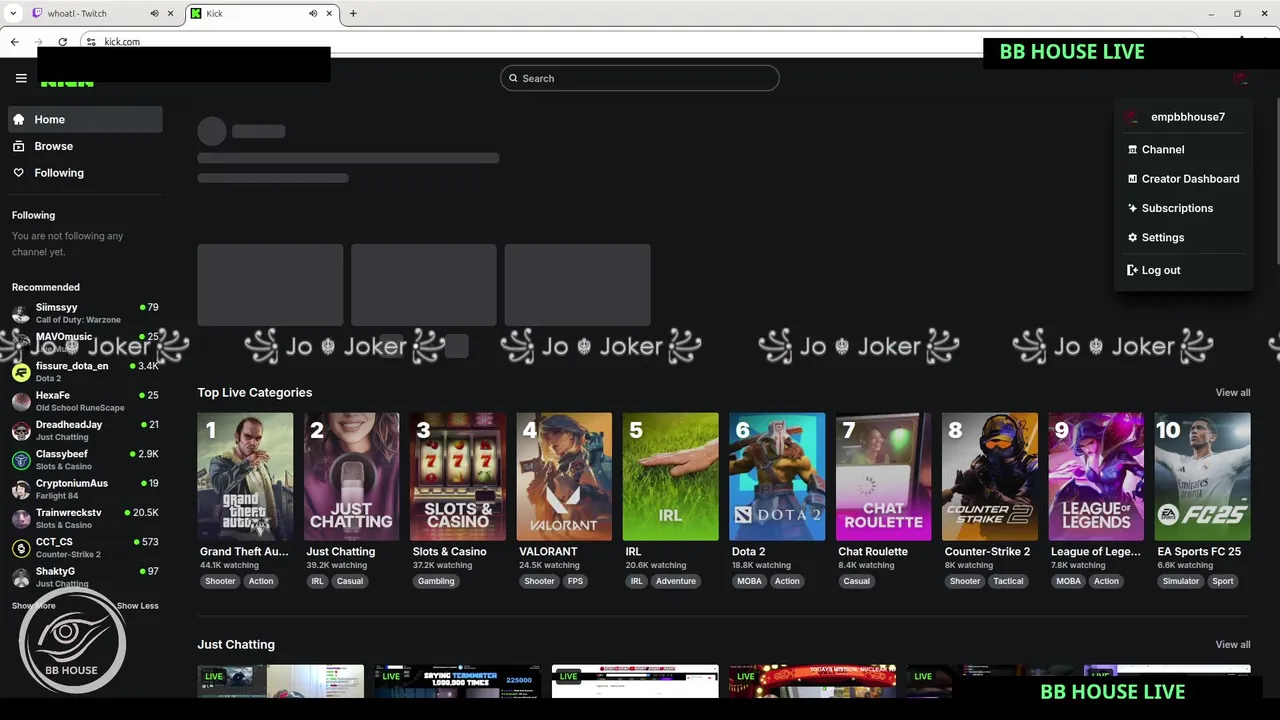Open the Trainwreckstv recommended channel

[x=85, y=518]
